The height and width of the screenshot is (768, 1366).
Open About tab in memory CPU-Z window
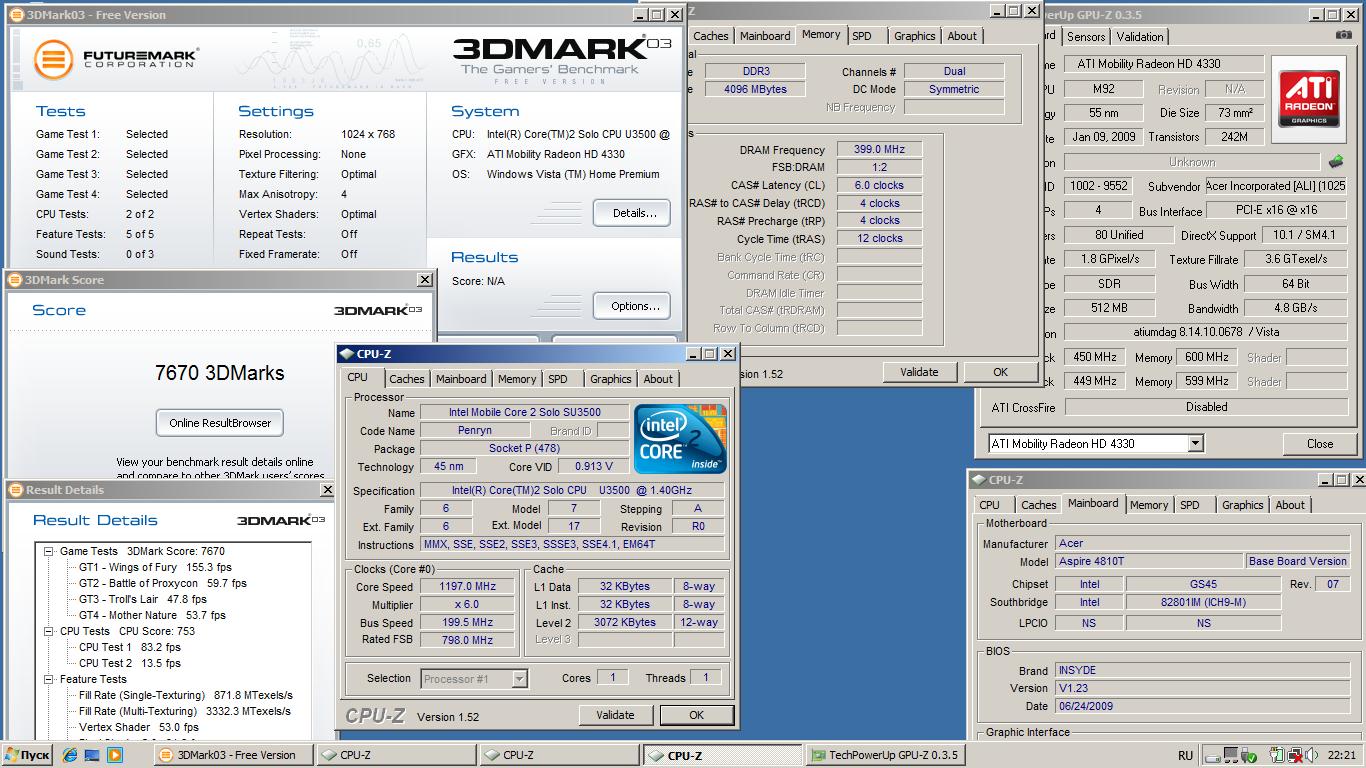click(x=962, y=36)
